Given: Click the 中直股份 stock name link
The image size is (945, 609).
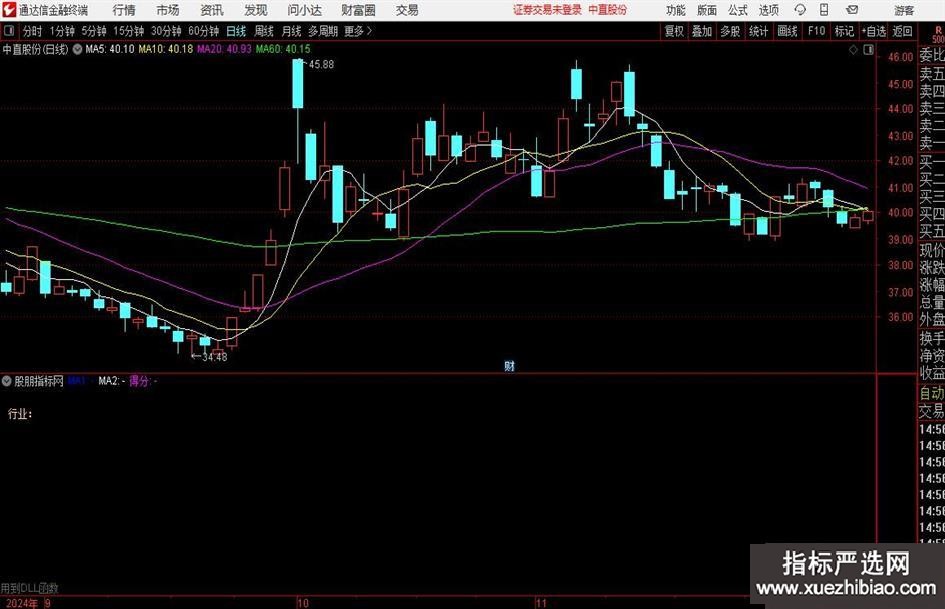Looking at the screenshot, I should [x=608, y=10].
